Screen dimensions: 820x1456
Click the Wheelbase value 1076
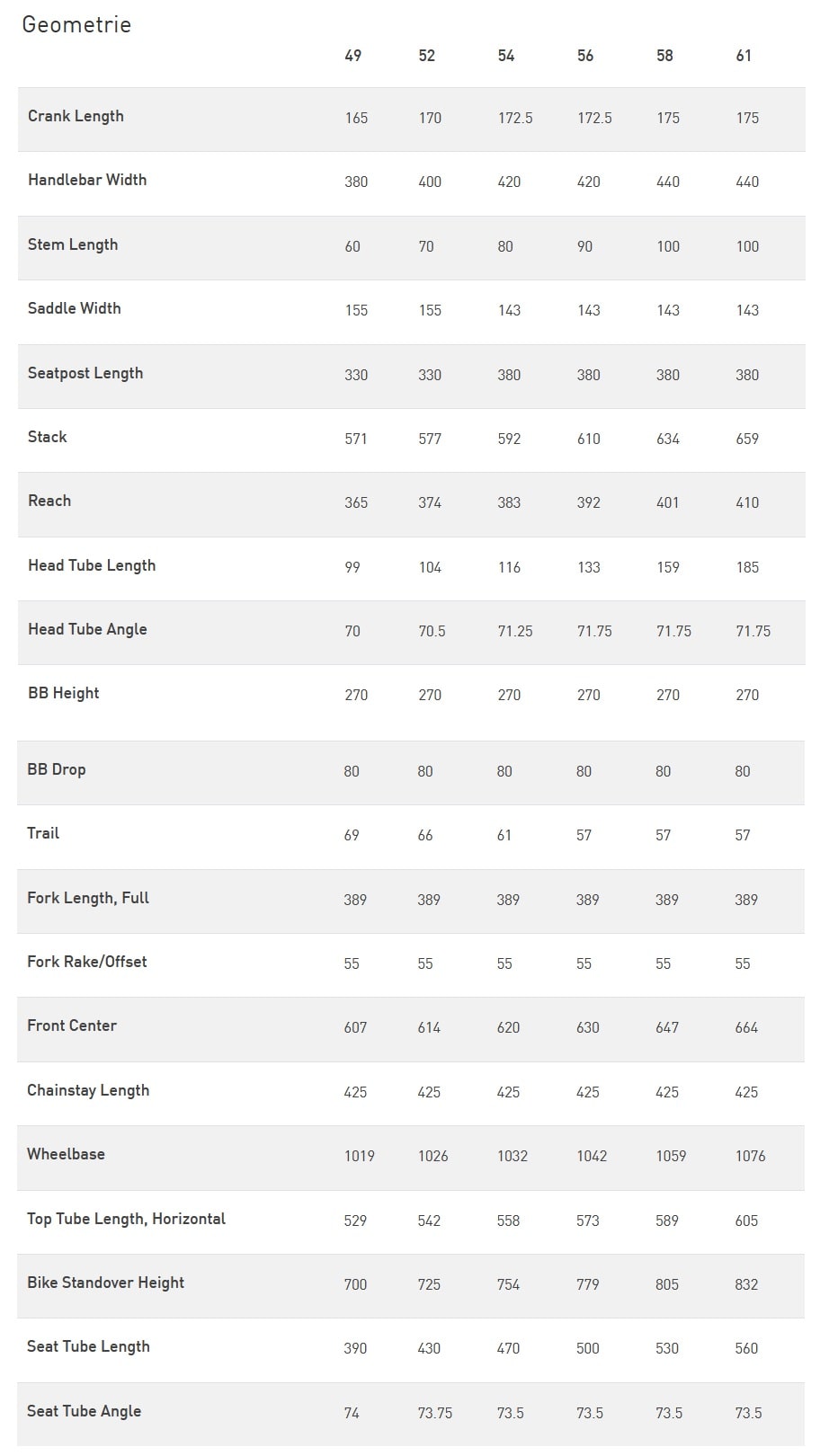coord(750,1156)
